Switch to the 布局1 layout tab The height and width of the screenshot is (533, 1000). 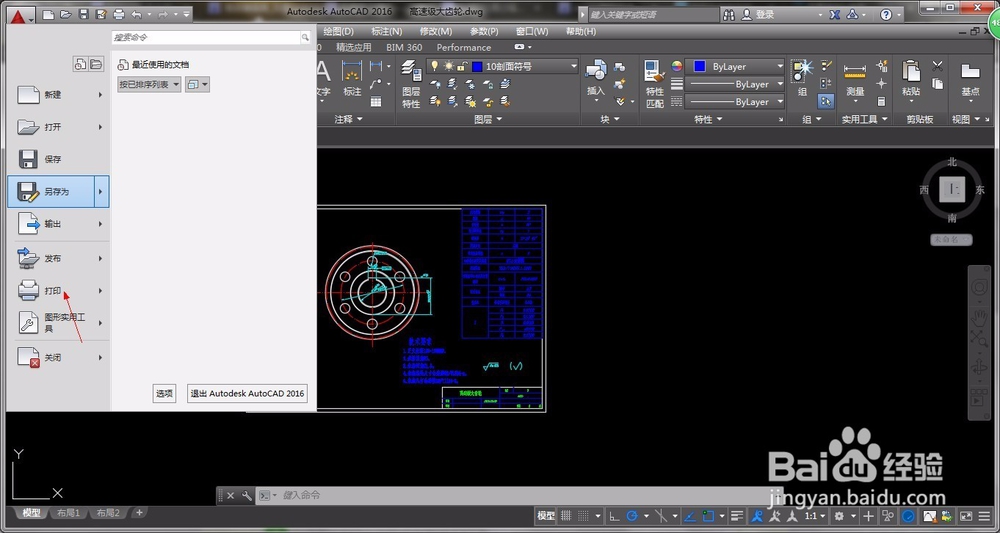69,513
